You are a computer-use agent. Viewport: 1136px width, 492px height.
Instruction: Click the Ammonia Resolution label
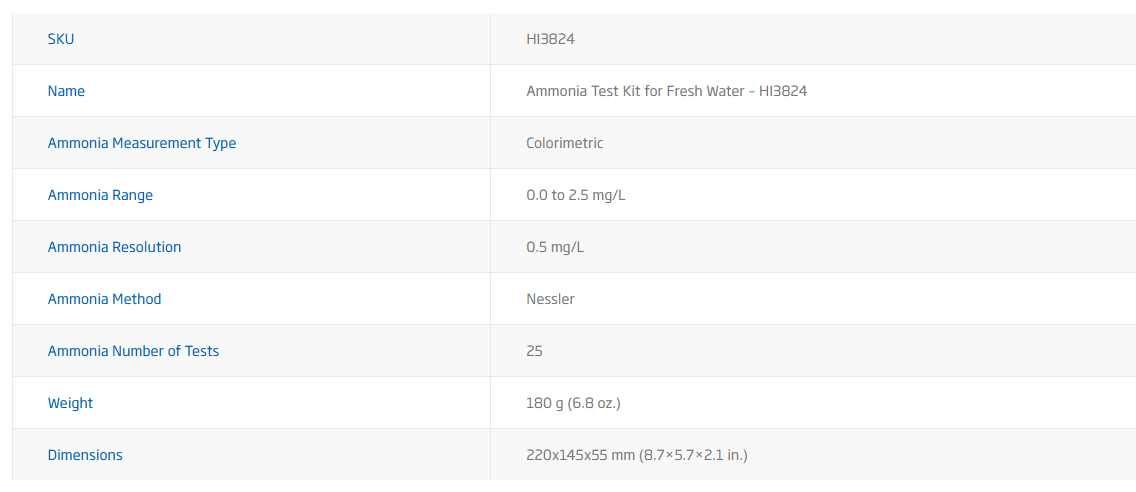pos(114,247)
